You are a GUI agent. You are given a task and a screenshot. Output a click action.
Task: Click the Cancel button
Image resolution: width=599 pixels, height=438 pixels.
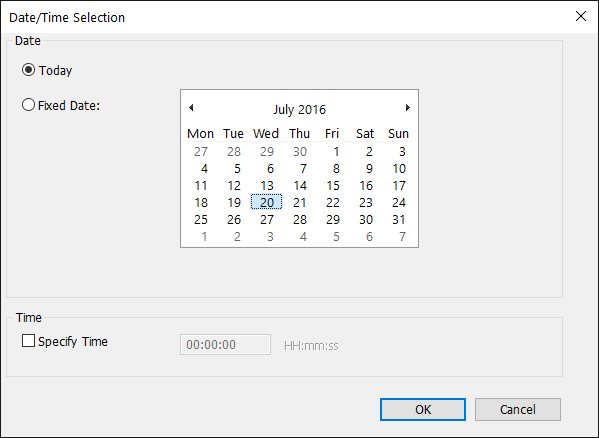pyautogui.click(x=518, y=409)
